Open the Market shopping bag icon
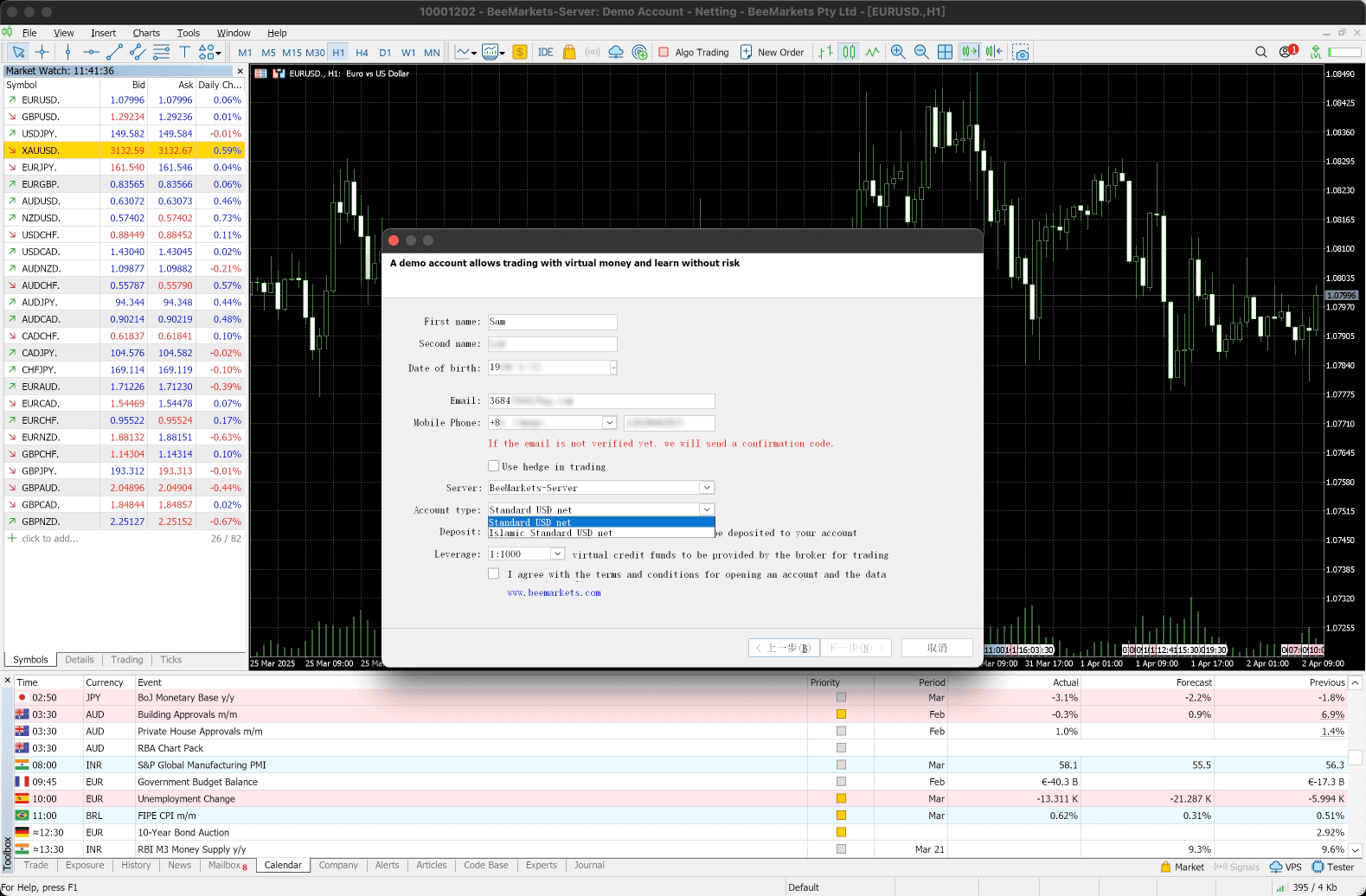The width and height of the screenshot is (1366, 896). click(569, 52)
